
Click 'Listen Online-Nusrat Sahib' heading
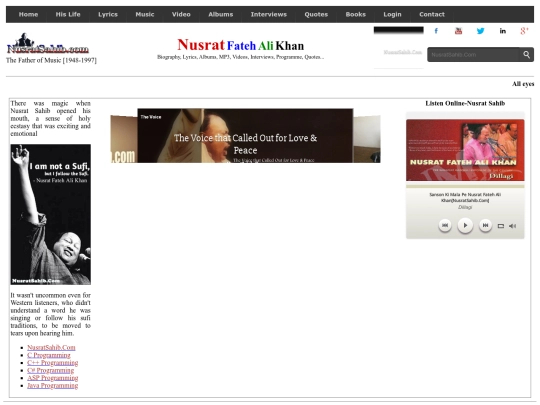pos(465,103)
